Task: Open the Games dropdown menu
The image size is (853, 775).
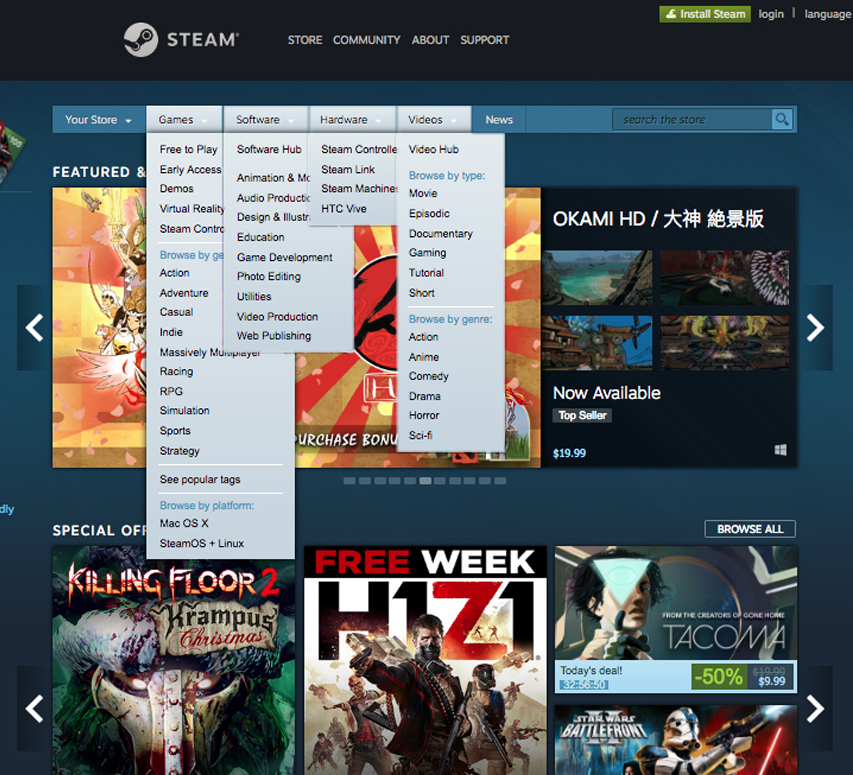Action: tap(184, 120)
